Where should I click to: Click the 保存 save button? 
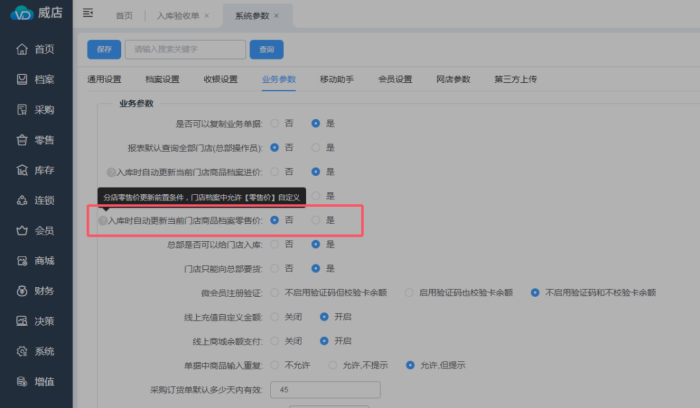(104, 49)
